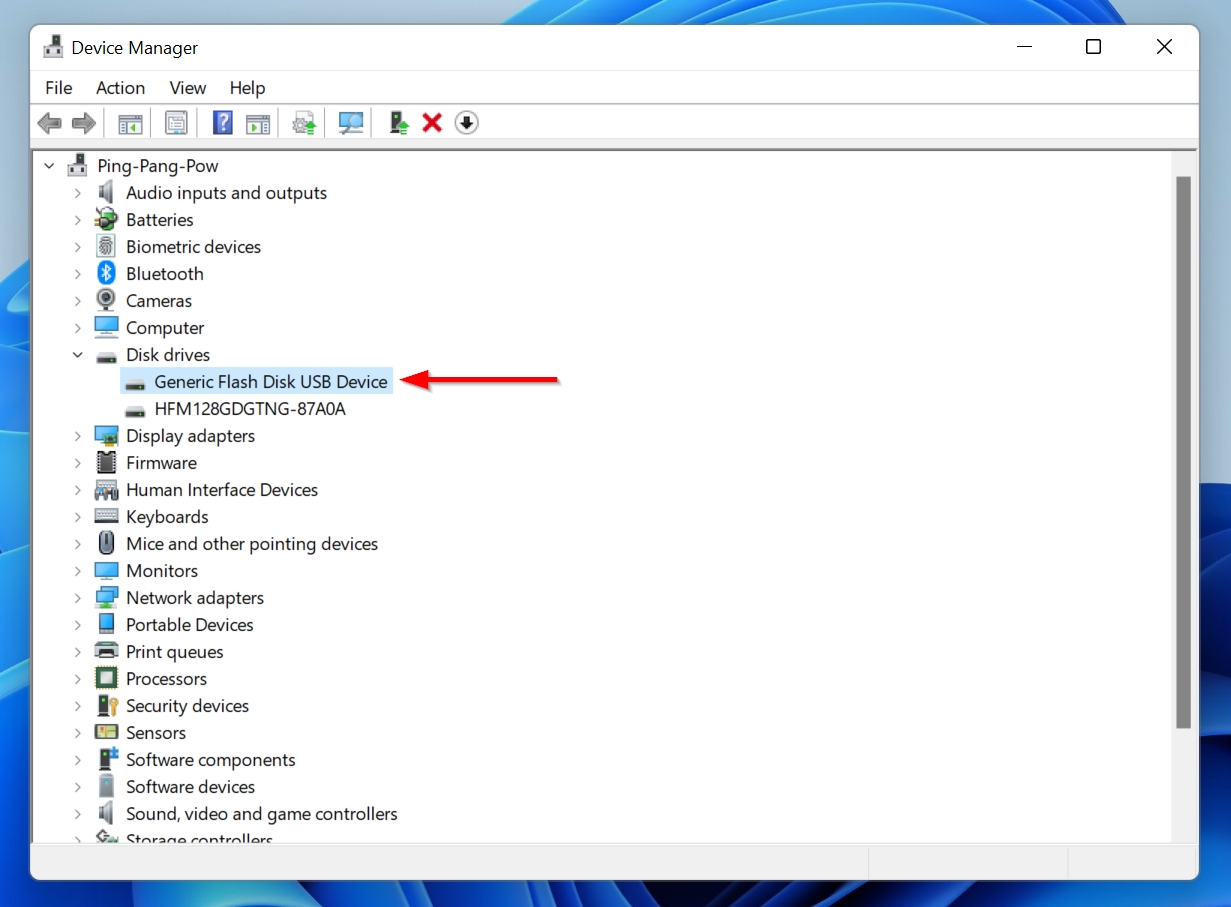1231x907 pixels.
Task: Collapse the Ping-Pang-Pow root node
Action: pos(50,166)
